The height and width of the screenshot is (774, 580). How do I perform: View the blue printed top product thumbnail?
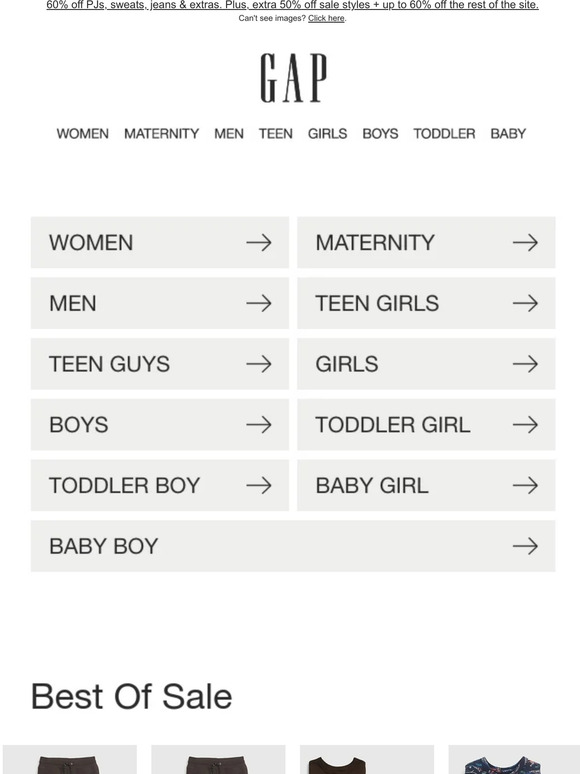pyautogui.click(x=514, y=760)
